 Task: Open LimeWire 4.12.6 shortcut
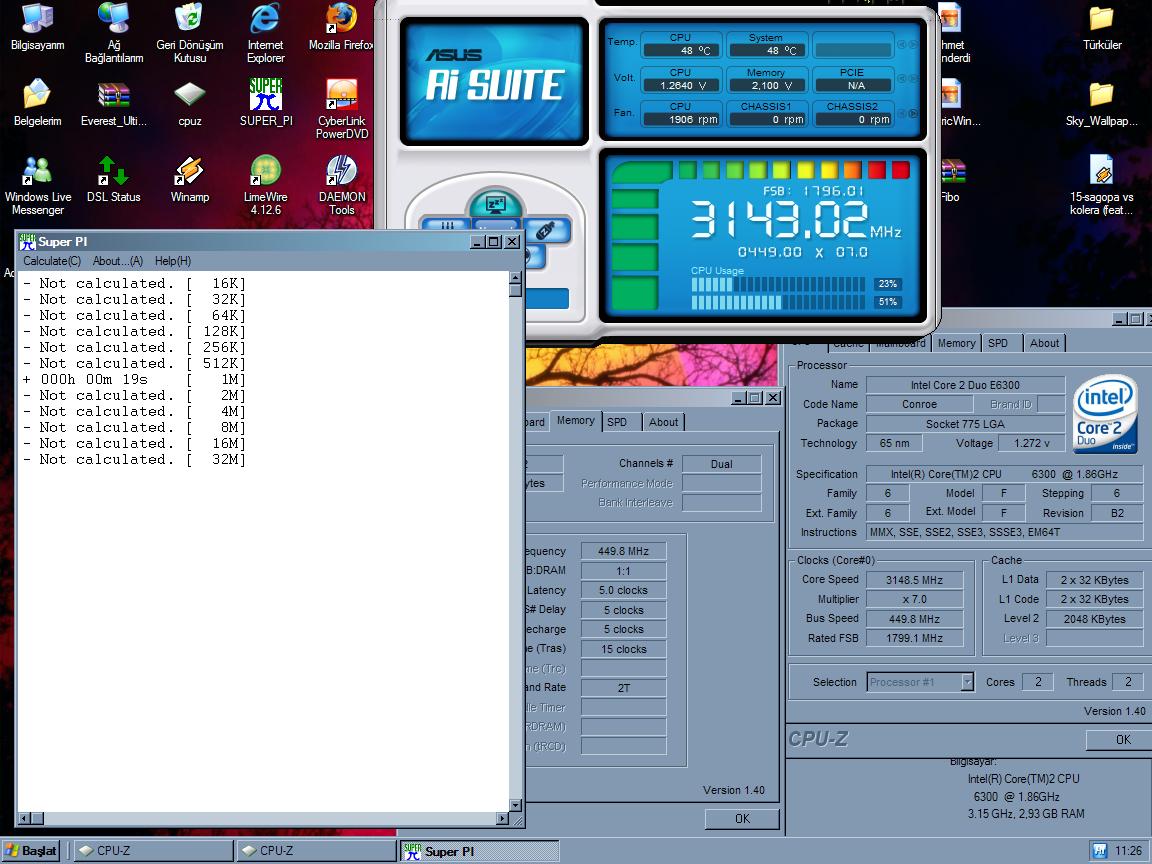[265, 185]
